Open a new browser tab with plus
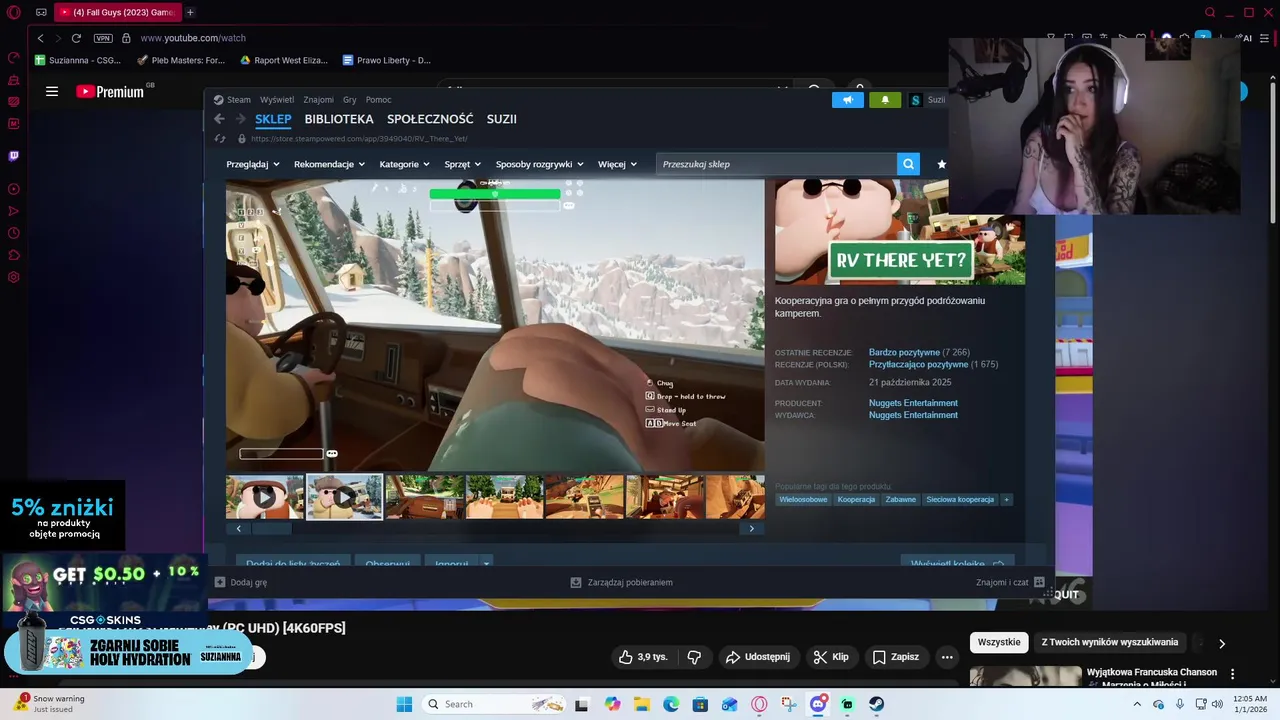The height and width of the screenshot is (720, 1280). 190,12
